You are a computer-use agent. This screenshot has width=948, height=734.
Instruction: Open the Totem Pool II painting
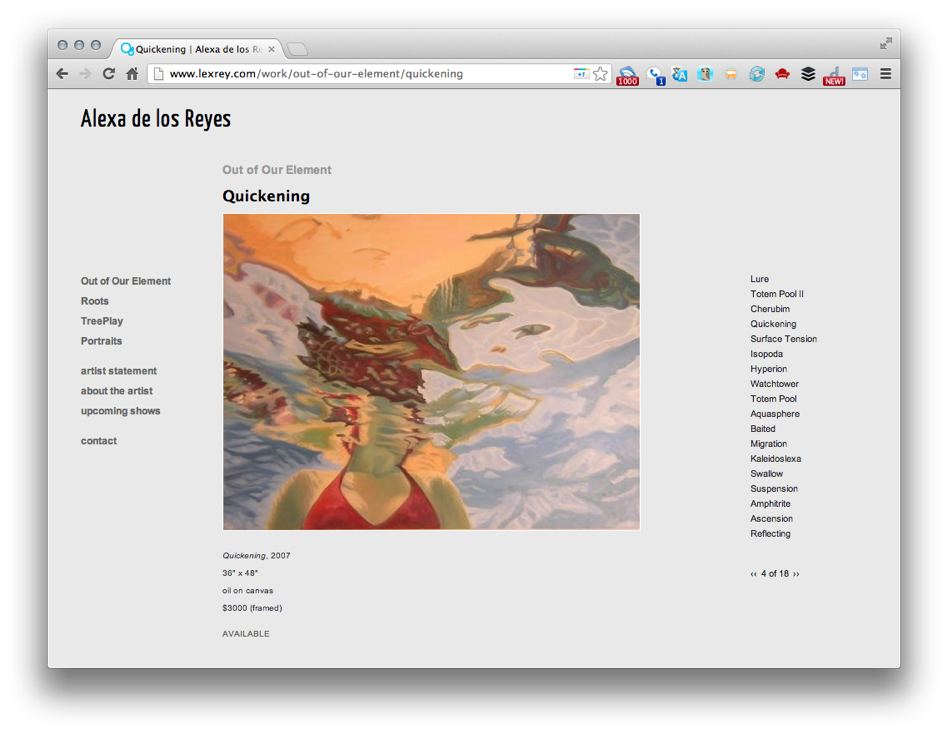tap(777, 294)
